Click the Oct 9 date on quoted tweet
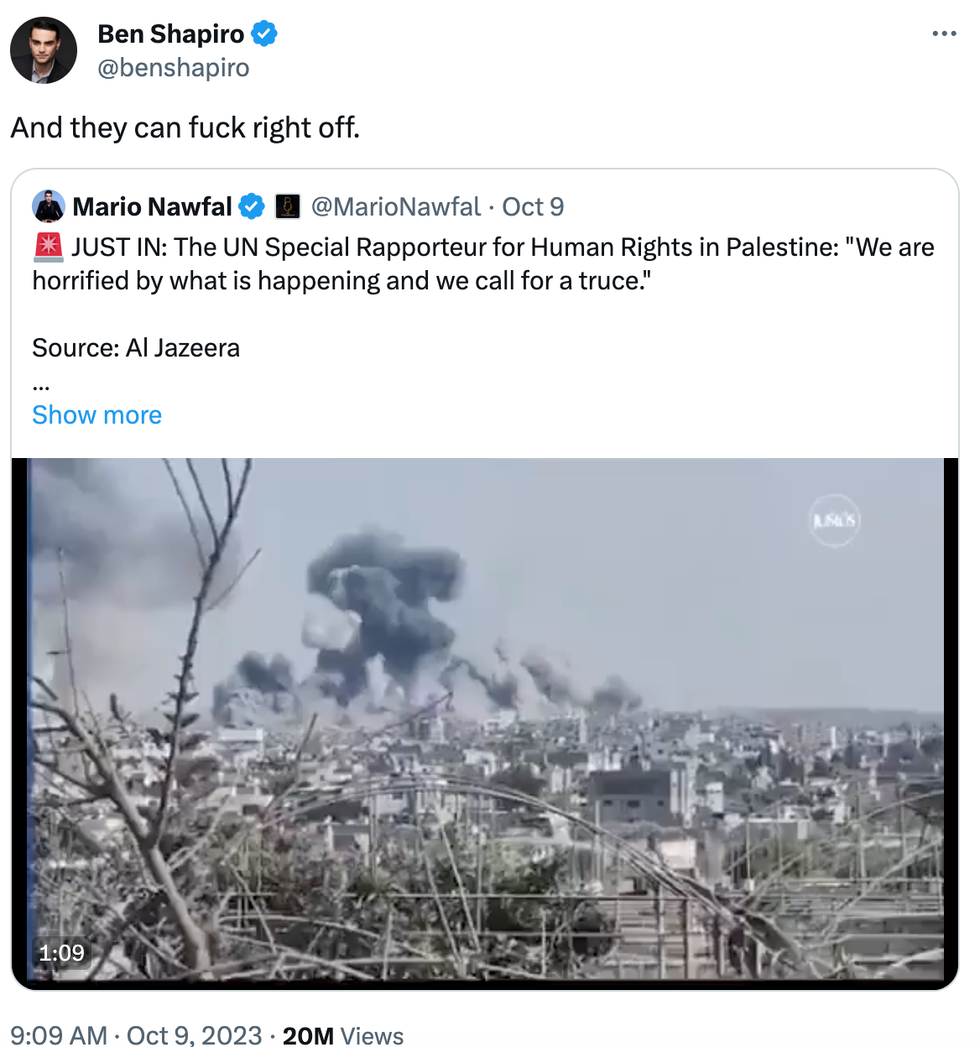Screen dimensions: 980x1047 coord(533,207)
